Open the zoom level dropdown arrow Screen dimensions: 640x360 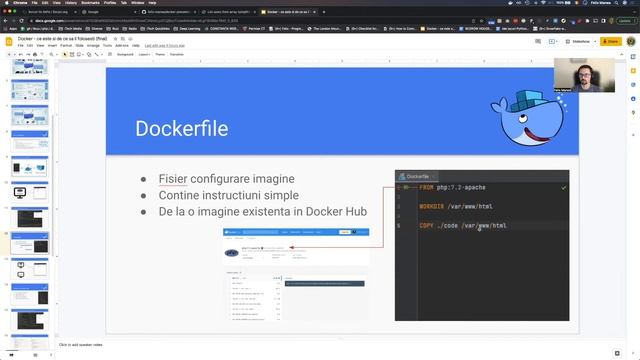[56, 54]
